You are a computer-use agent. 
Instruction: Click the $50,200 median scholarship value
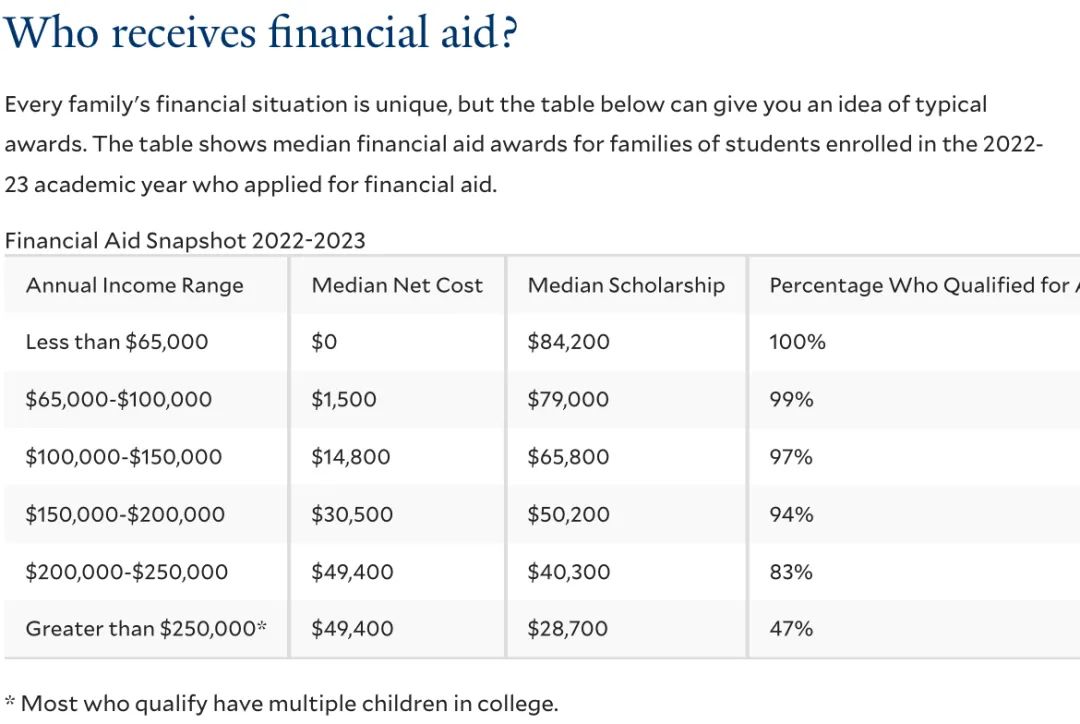568,515
